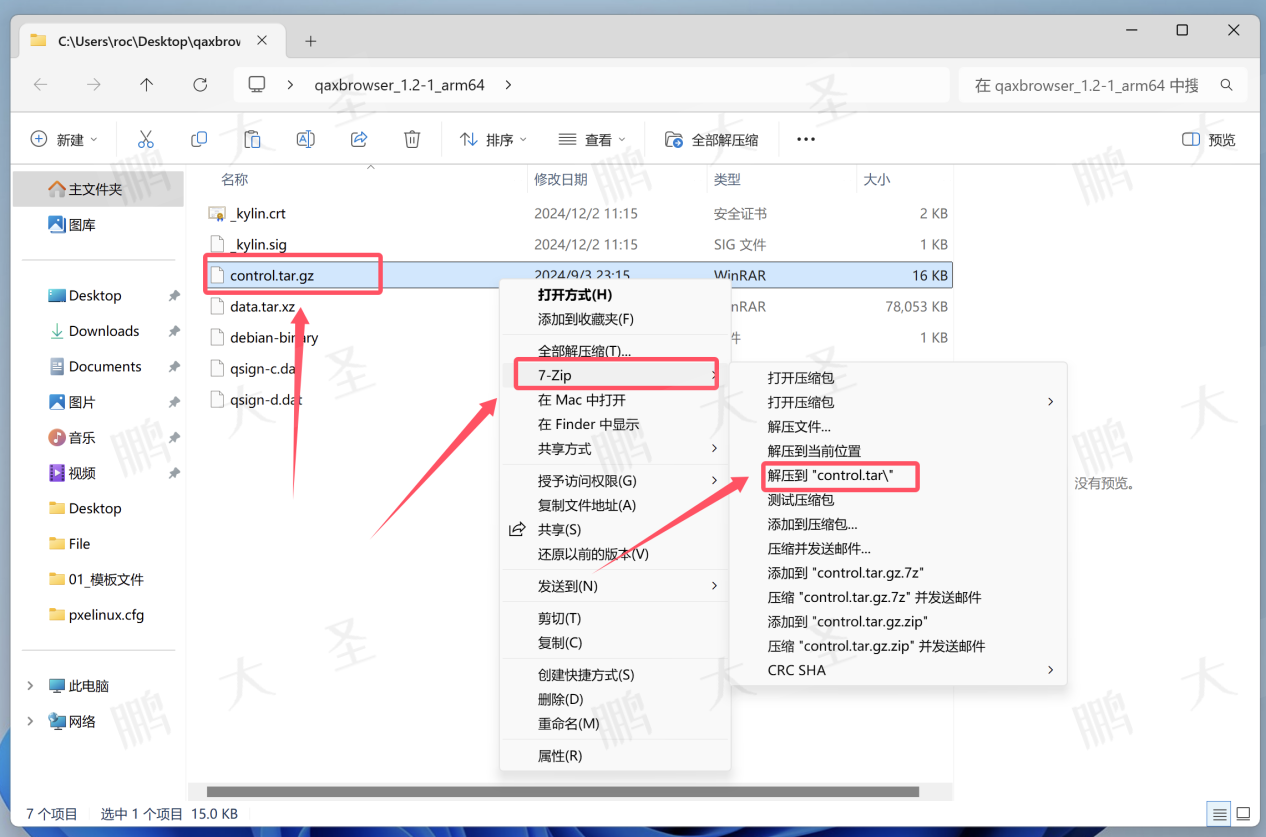Viewport: 1266px width, 837px height.
Task: Select 解压到 "control.tar\" in 7-Zip submenu
Action: tap(841, 476)
